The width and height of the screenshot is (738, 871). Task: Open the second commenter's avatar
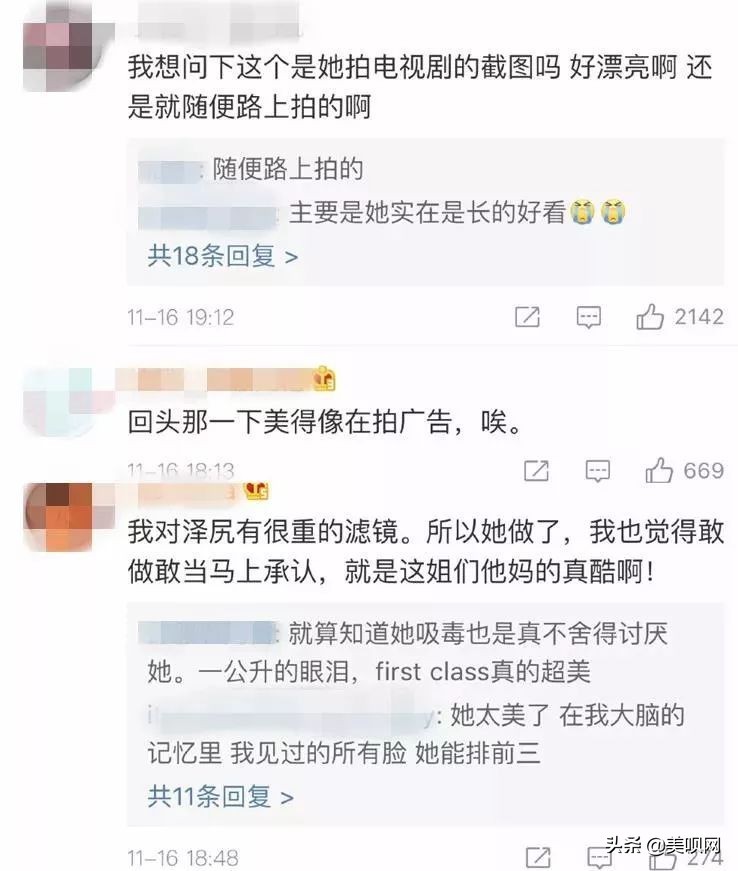(59, 402)
